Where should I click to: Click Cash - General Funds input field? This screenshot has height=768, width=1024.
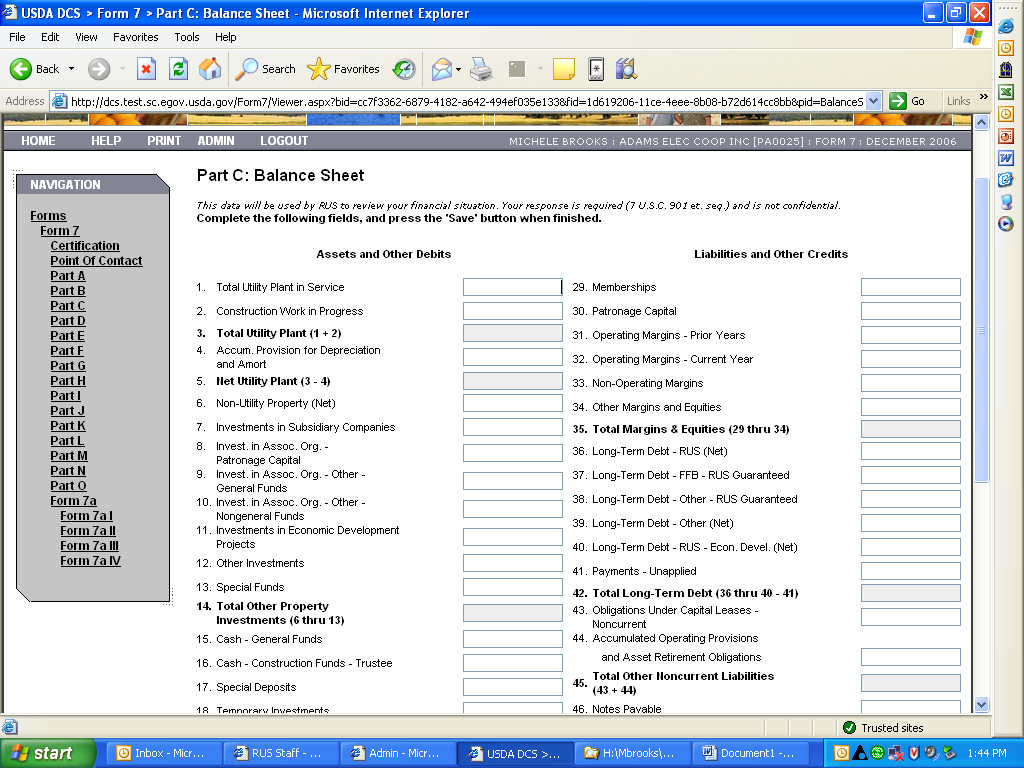pos(513,639)
